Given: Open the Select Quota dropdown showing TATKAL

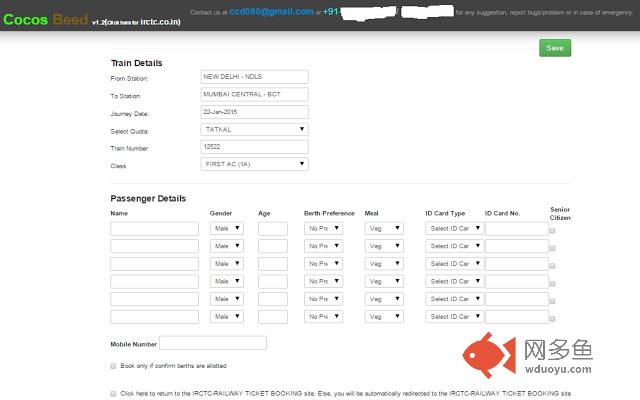Looking at the screenshot, I should pyautogui.click(x=254, y=129).
